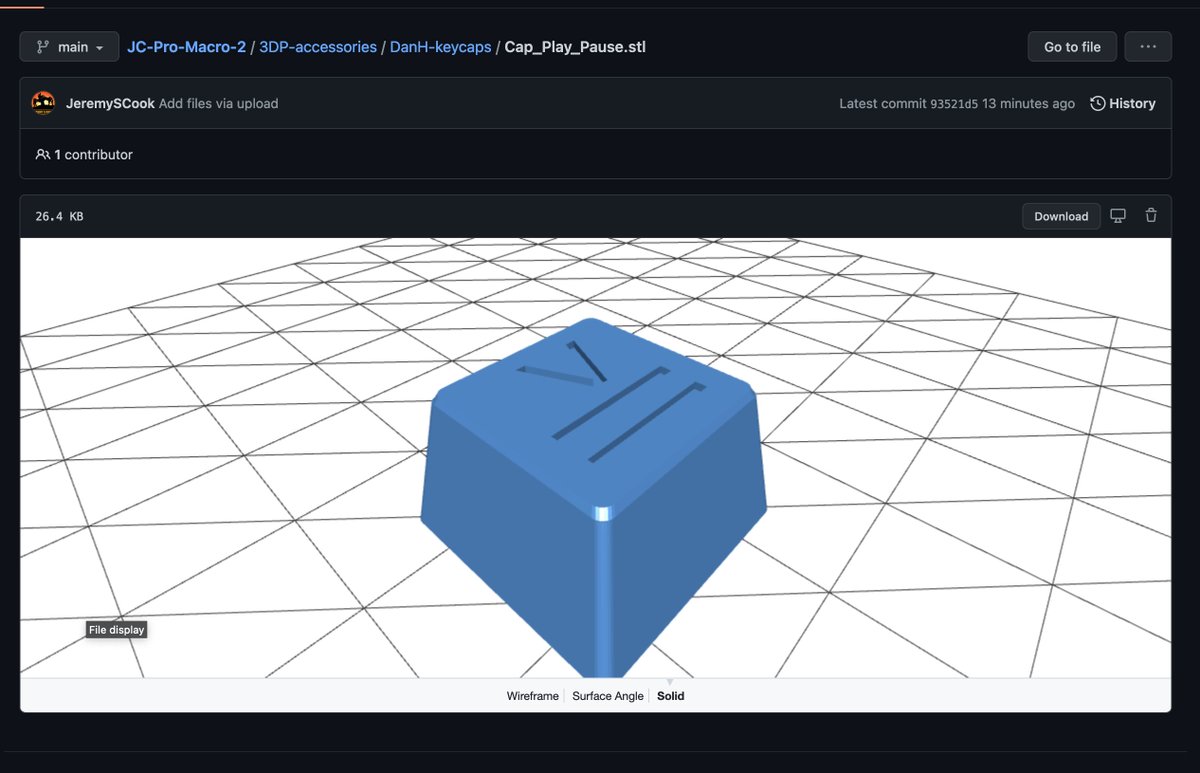
Task: Click the git branch icon on main button
Action: pos(43,47)
